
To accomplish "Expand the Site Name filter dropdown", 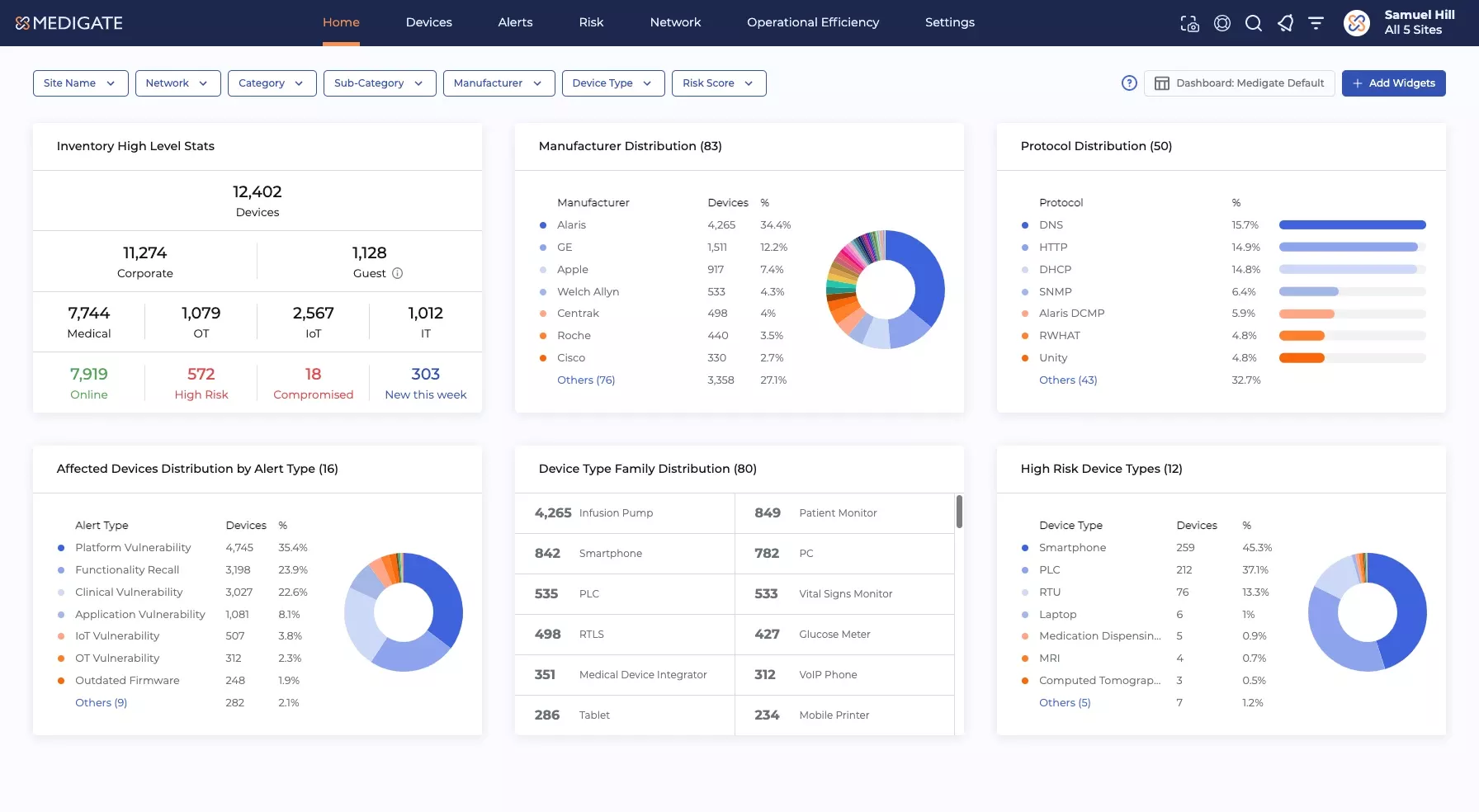I will 80,83.
